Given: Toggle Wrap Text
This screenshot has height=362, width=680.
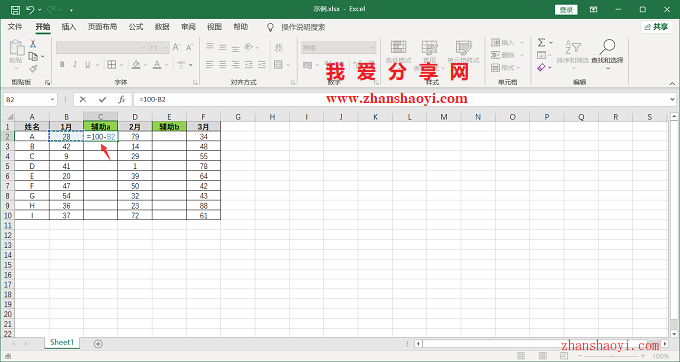Looking at the screenshot, I should pos(279,47).
